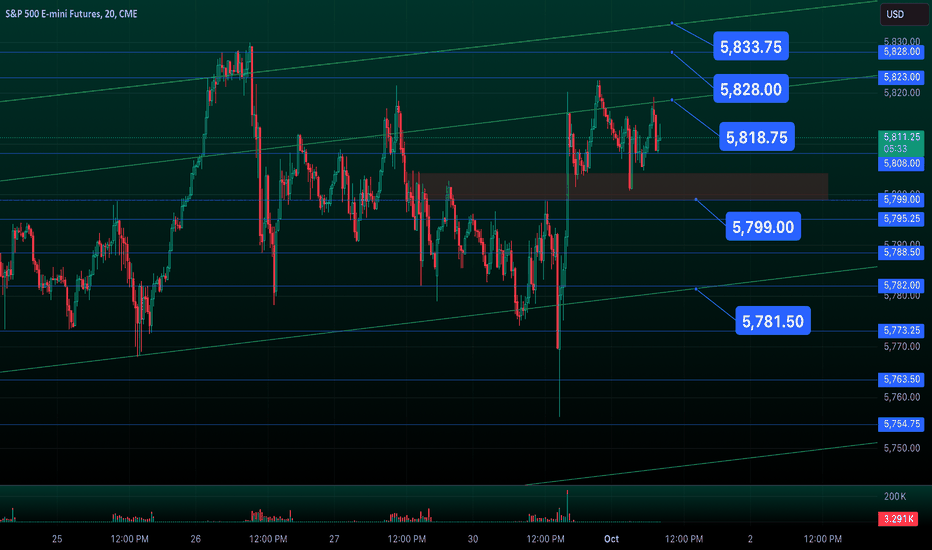Screen dimensions: 932x550
Task: Click the 5,782.00 axis price tag
Action: pyautogui.click(x=902, y=285)
